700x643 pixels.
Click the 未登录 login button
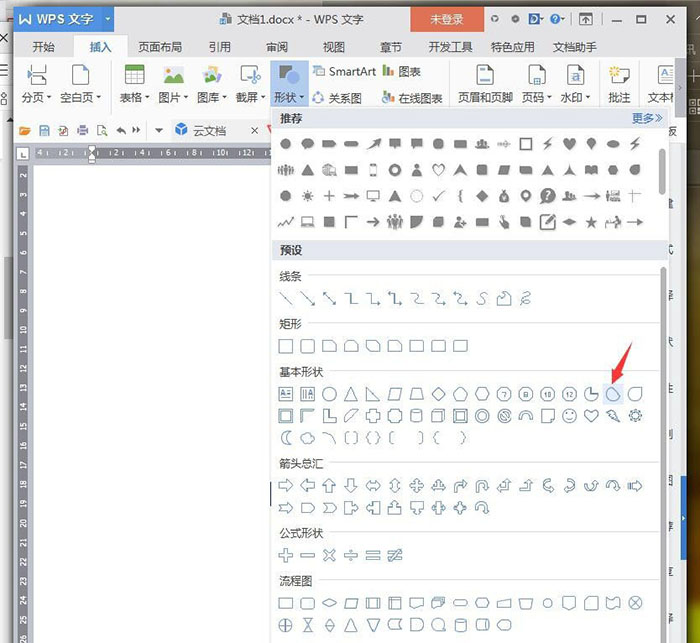point(447,20)
